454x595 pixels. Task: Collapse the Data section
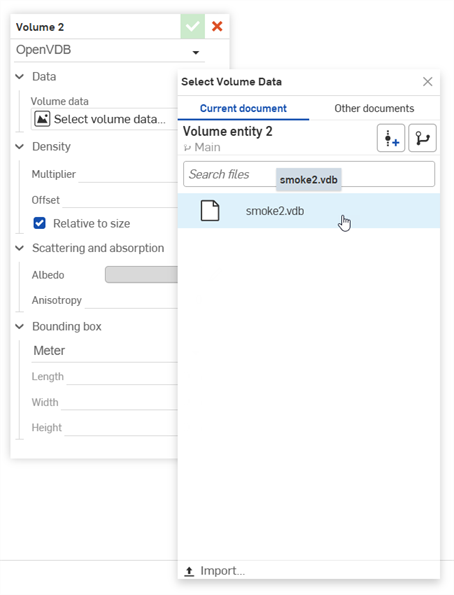(19, 77)
